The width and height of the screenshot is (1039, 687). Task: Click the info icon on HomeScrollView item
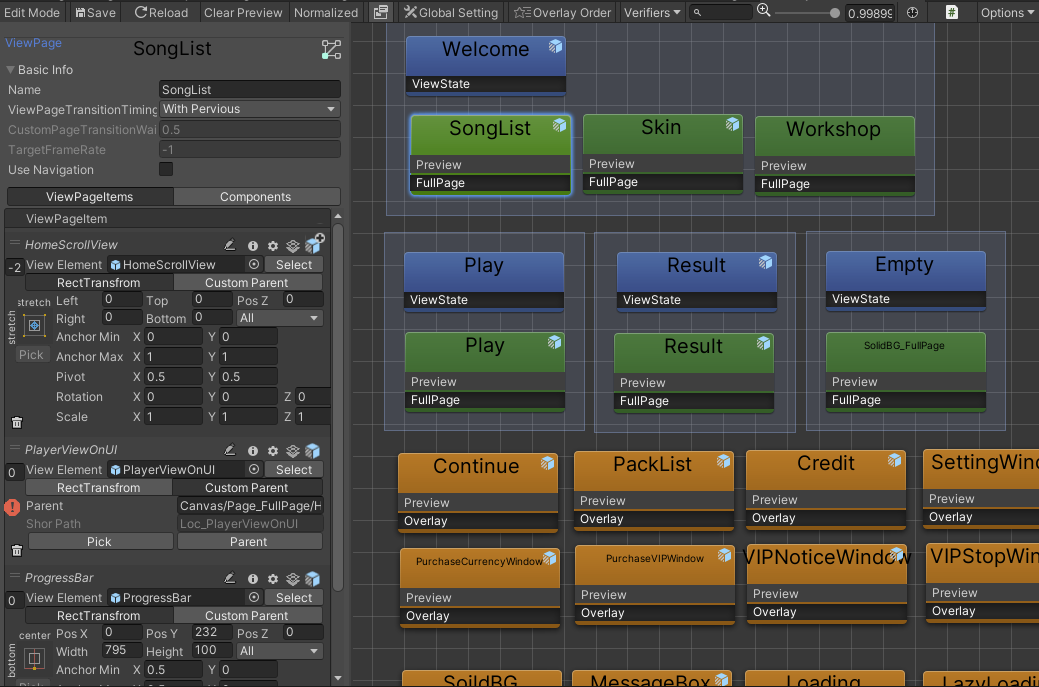pos(252,246)
